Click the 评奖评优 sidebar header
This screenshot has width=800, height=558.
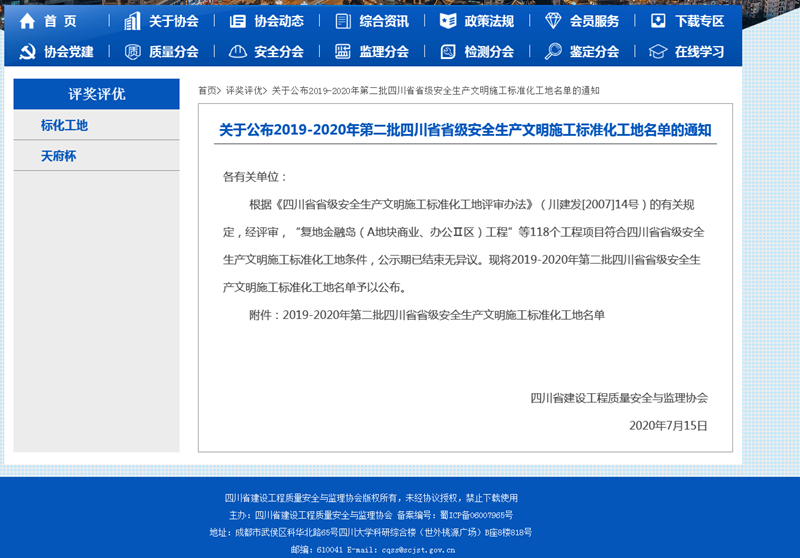click(x=96, y=94)
